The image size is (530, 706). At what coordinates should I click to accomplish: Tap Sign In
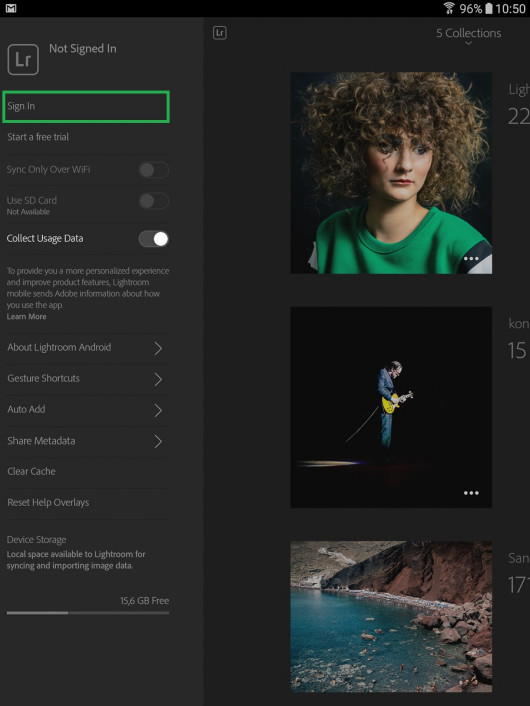pyautogui.click(x=86, y=107)
